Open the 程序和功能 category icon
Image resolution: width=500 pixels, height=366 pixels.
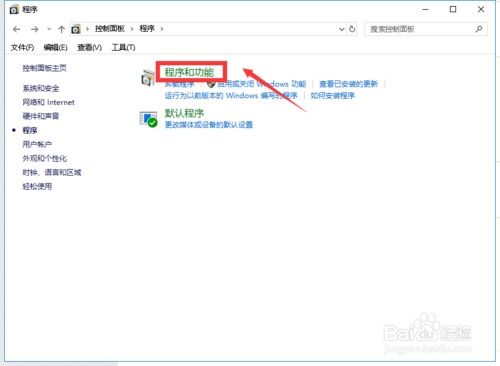(148, 78)
